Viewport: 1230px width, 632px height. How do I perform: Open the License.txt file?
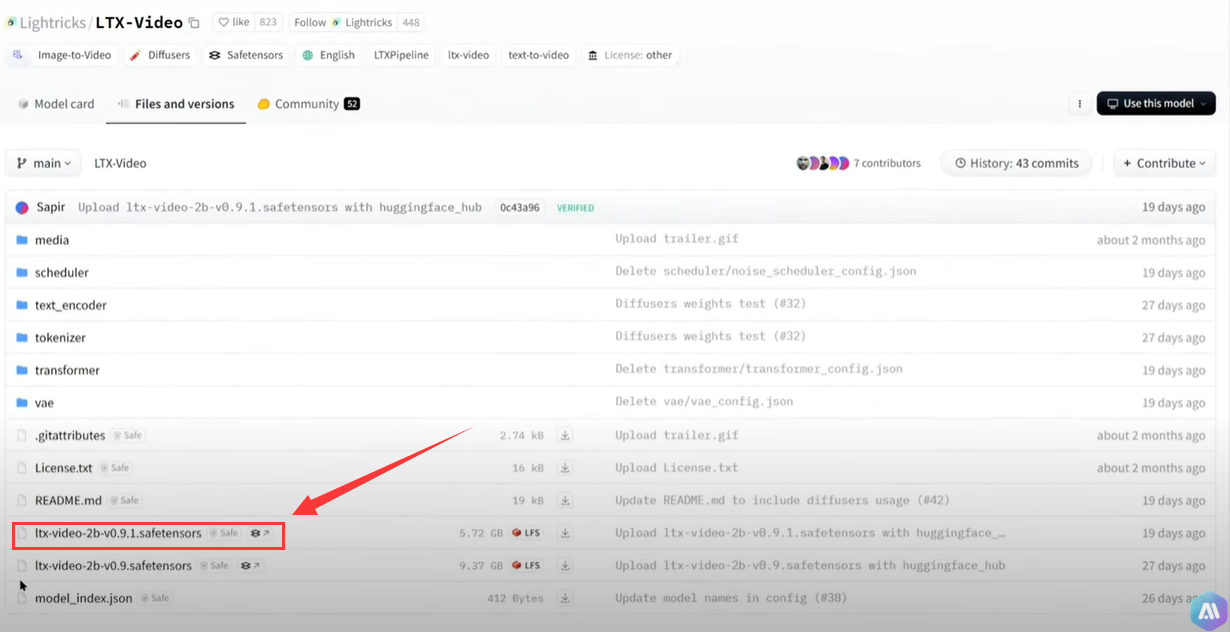[x=64, y=468]
